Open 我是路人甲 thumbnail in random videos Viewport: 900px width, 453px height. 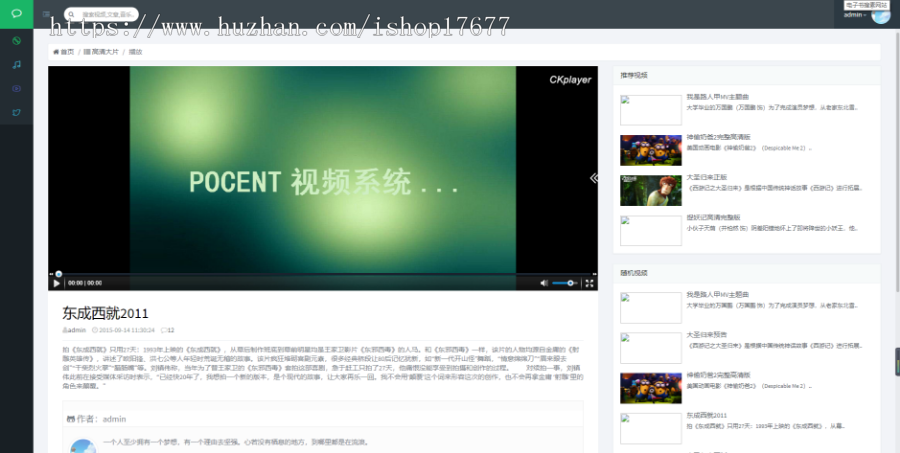[x=651, y=308]
